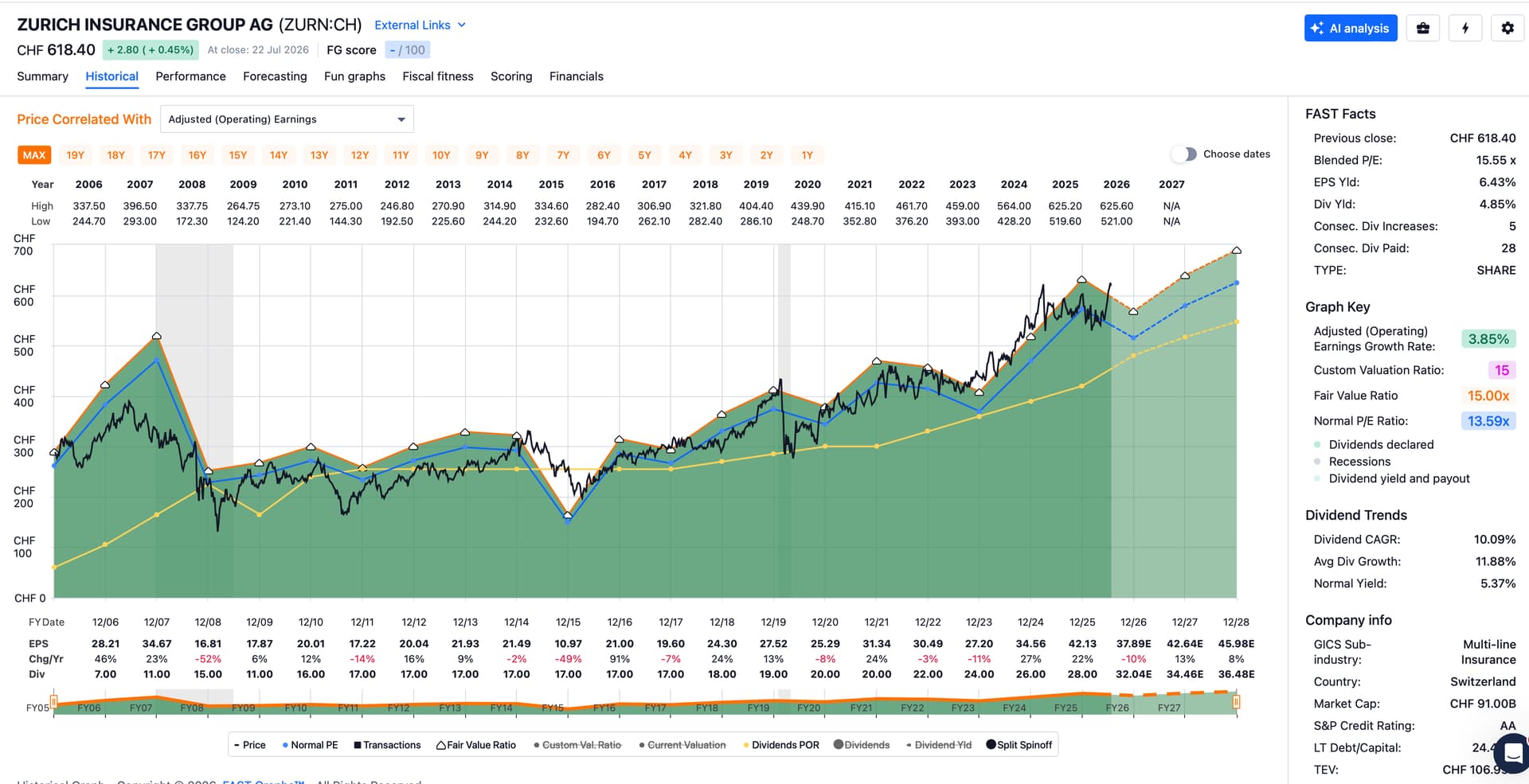The image size is (1529, 784).
Task: Select the MAX time range
Action: 34,155
